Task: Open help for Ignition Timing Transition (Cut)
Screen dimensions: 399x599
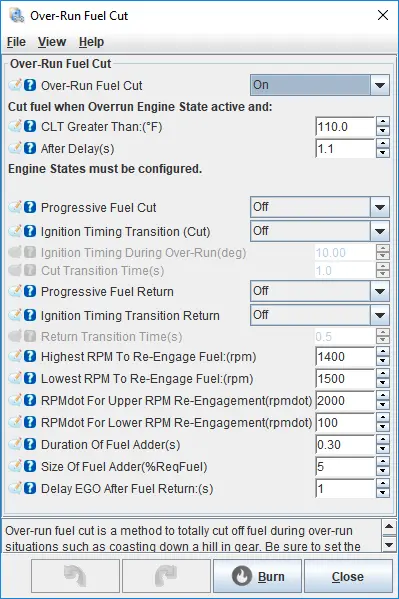Action: (x=30, y=231)
